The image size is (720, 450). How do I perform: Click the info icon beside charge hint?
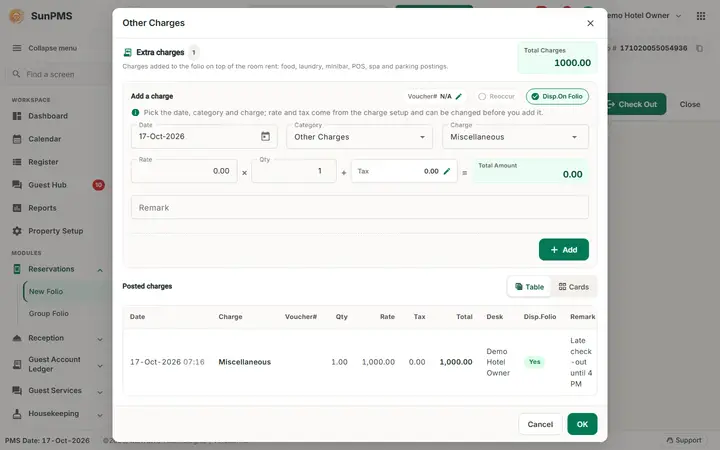pyautogui.click(x=135, y=112)
